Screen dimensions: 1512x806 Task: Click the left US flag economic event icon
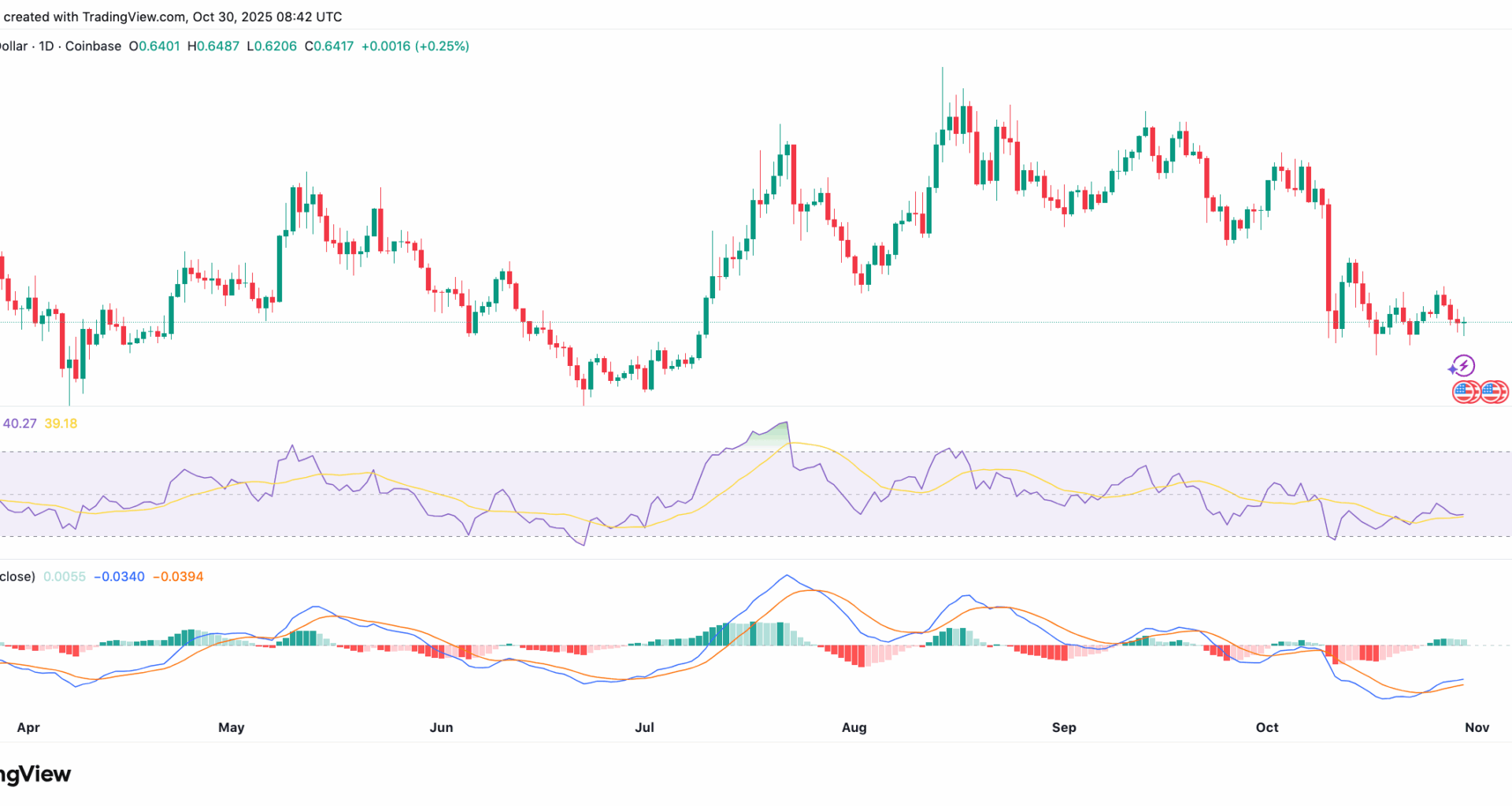(1466, 391)
